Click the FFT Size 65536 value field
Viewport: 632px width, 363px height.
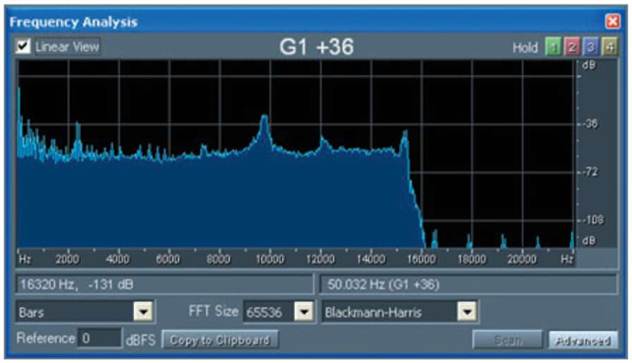[x=269, y=311]
